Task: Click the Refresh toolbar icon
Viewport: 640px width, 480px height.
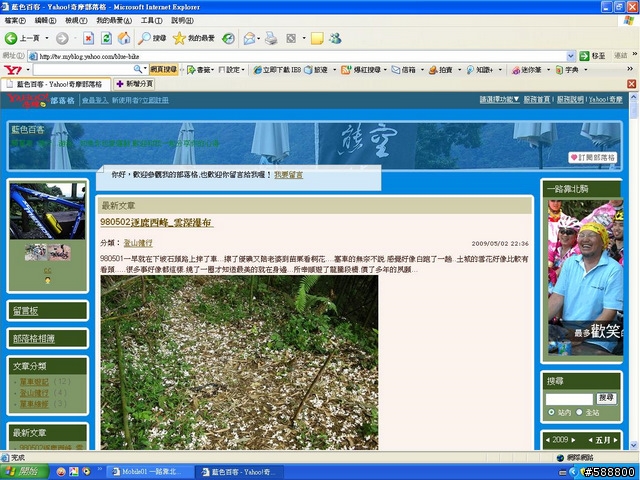Action: [x=106, y=38]
